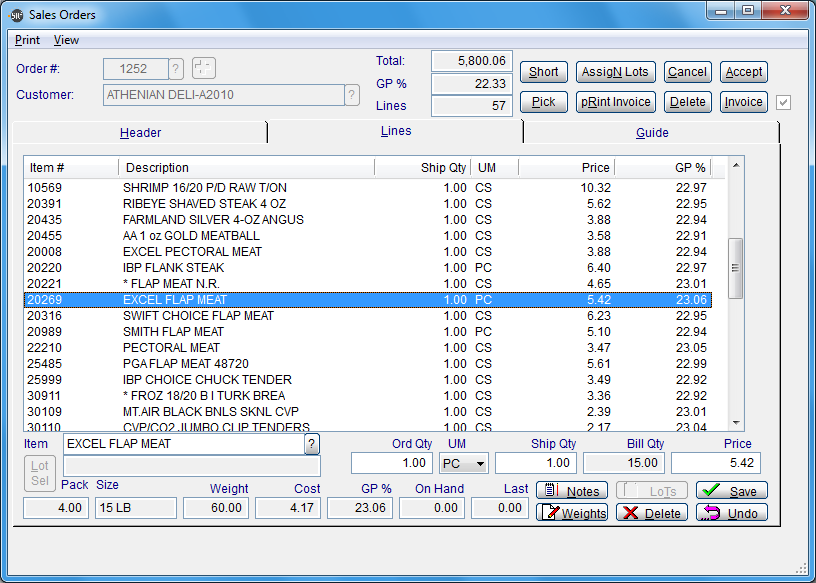Open Notes for the selected line
The width and height of the screenshot is (816, 583).
pyautogui.click(x=572, y=491)
